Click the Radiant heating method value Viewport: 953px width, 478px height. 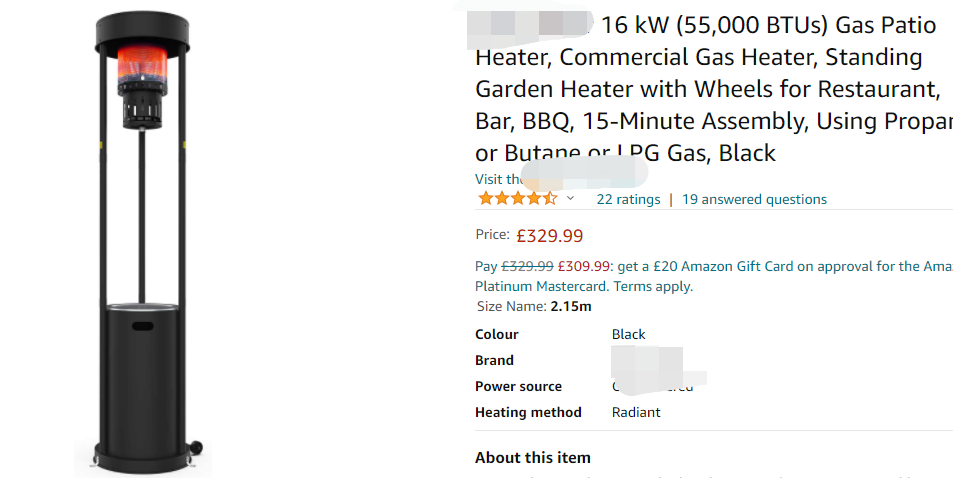(636, 412)
